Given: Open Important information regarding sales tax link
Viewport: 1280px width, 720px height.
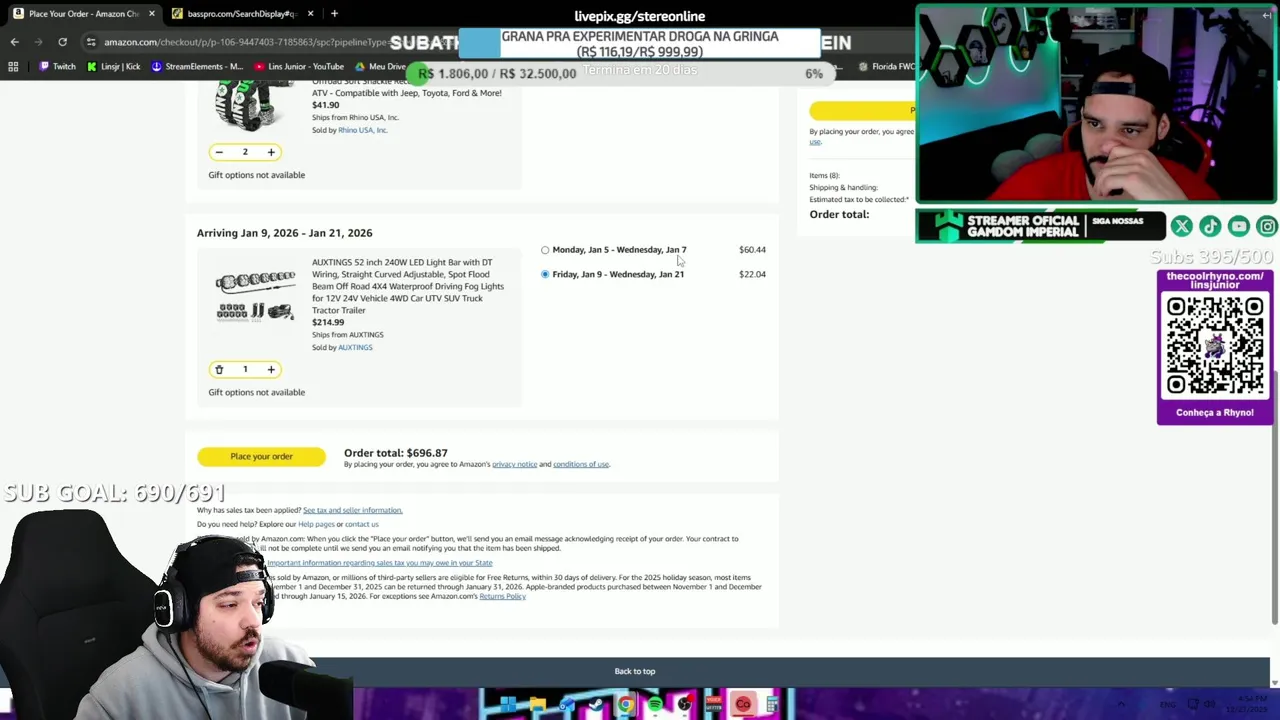Looking at the screenshot, I should coord(380,563).
